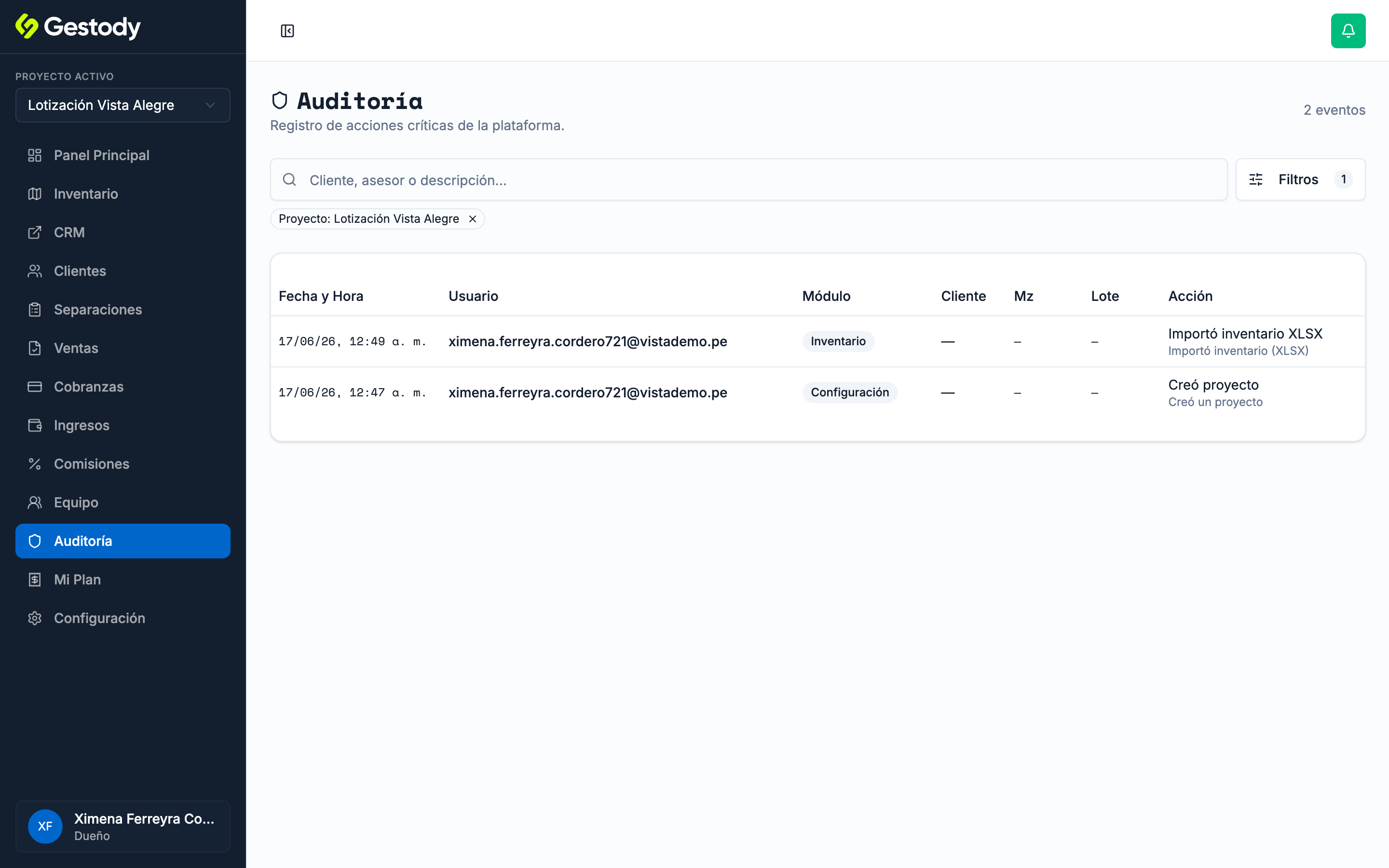Click the Mi Plan receipt icon
1389x868 pixels.
click(x=34, y=579)
